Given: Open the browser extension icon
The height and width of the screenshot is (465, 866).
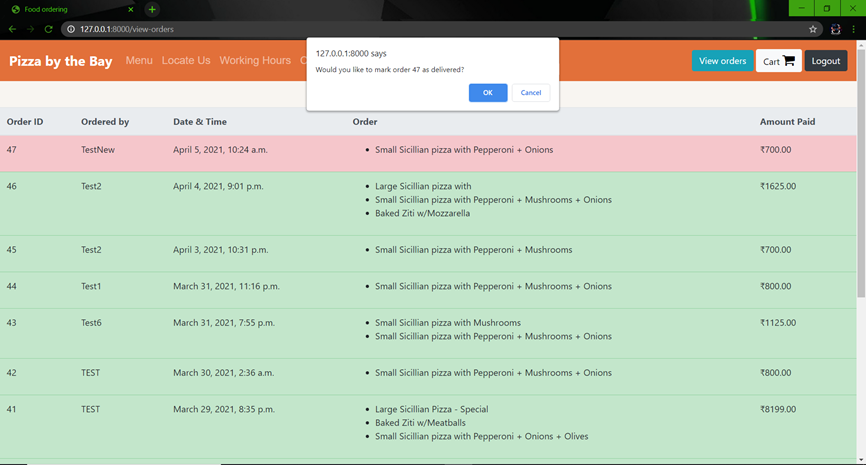Looking at the screenshot, I should click(x=836, y=29).
